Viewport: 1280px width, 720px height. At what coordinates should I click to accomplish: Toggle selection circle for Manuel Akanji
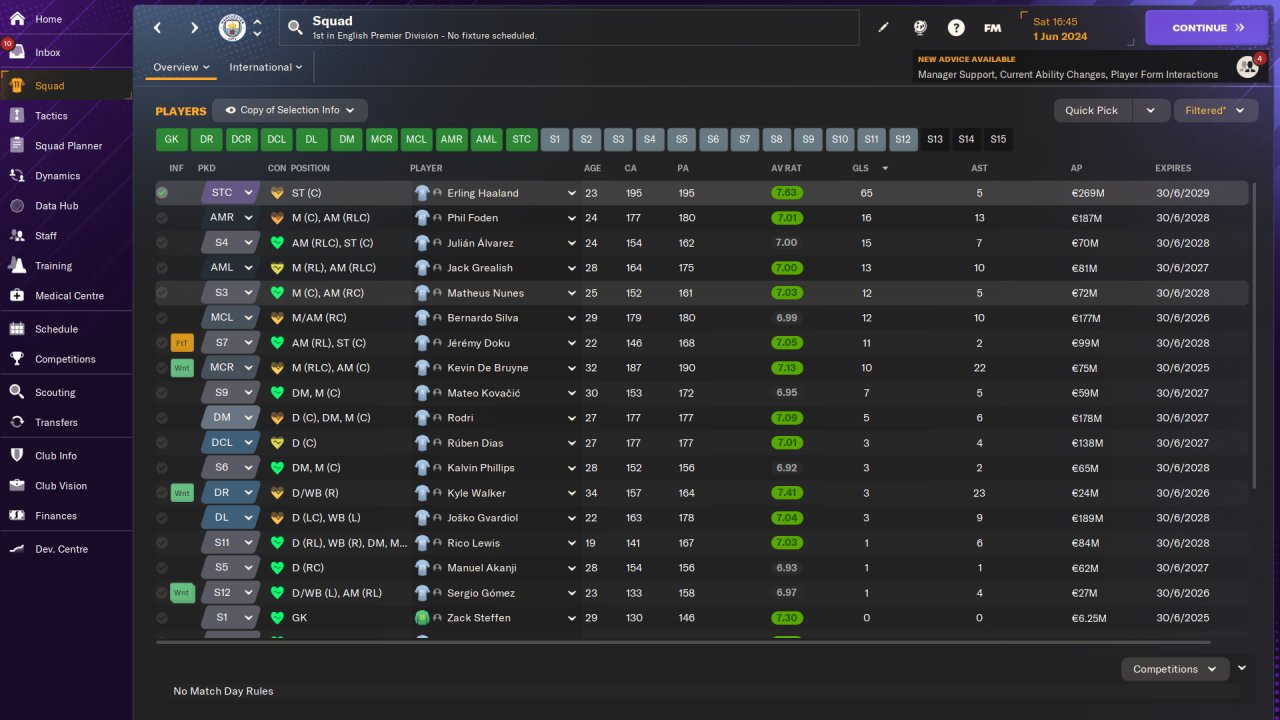pos(162,568)
